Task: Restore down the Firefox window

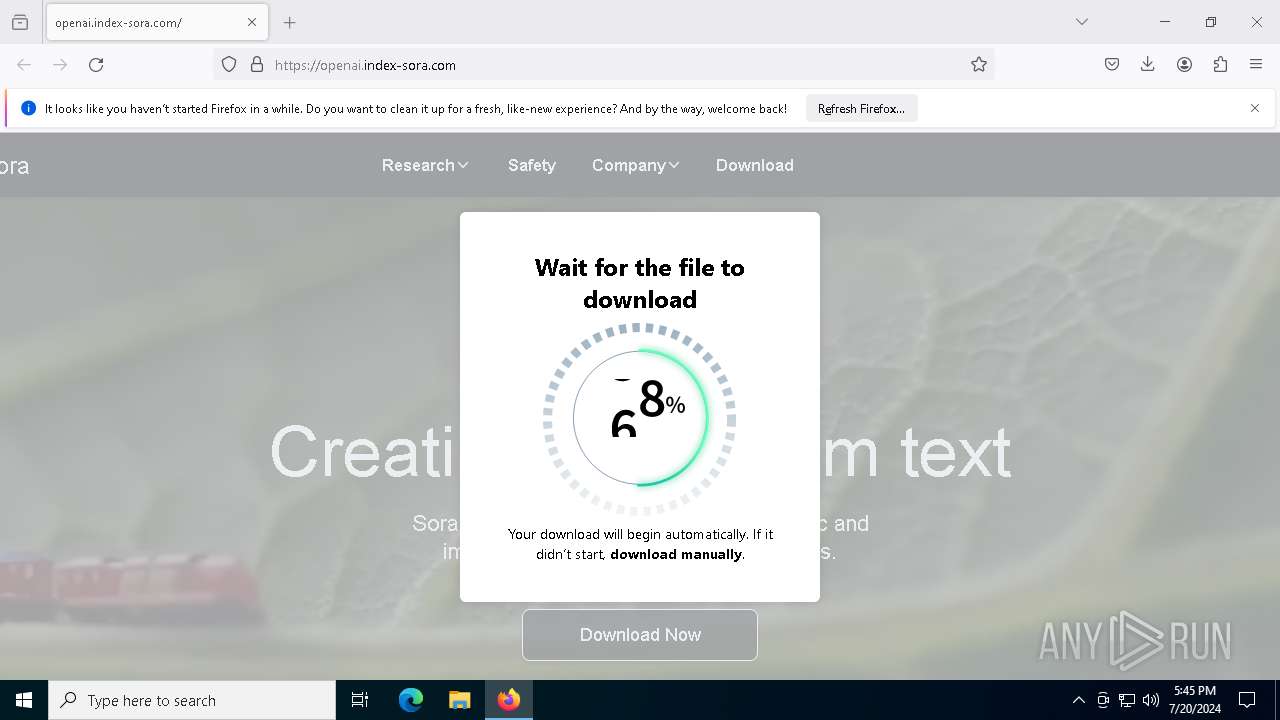Action: (x=1210, y=22)
